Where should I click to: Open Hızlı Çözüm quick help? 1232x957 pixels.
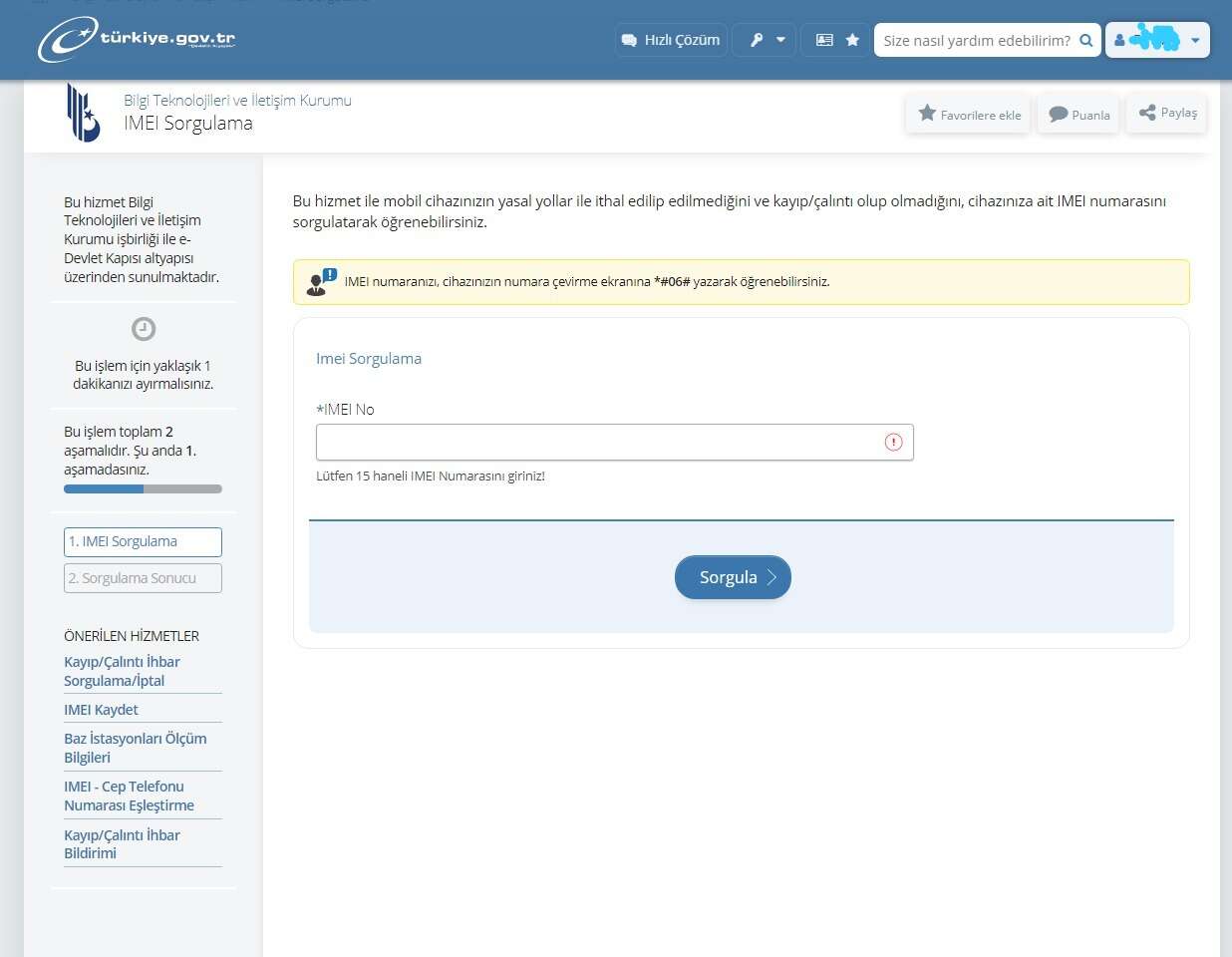[x=671, y=40]
